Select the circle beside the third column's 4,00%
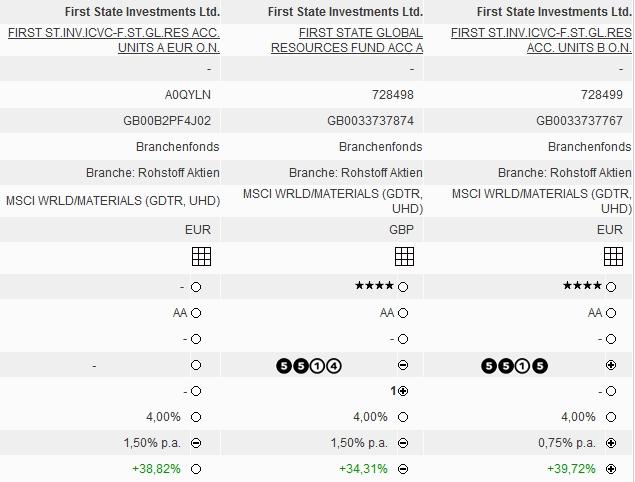This screenshot has height=482, width=635. pos(611,417)
